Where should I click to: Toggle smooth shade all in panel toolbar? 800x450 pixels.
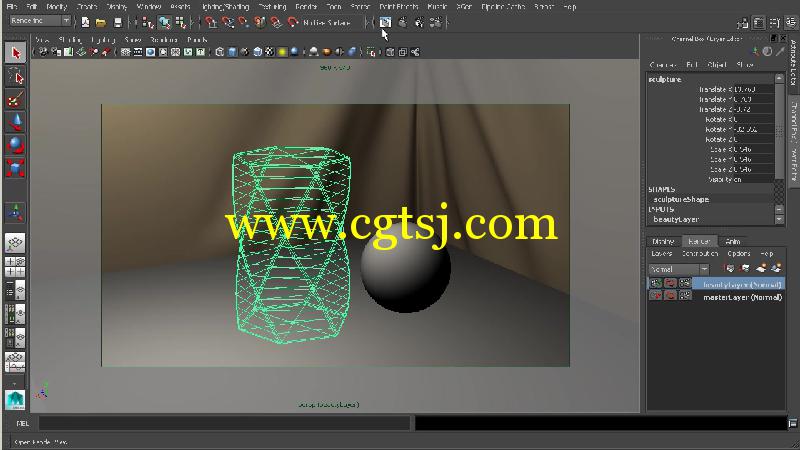232,52
